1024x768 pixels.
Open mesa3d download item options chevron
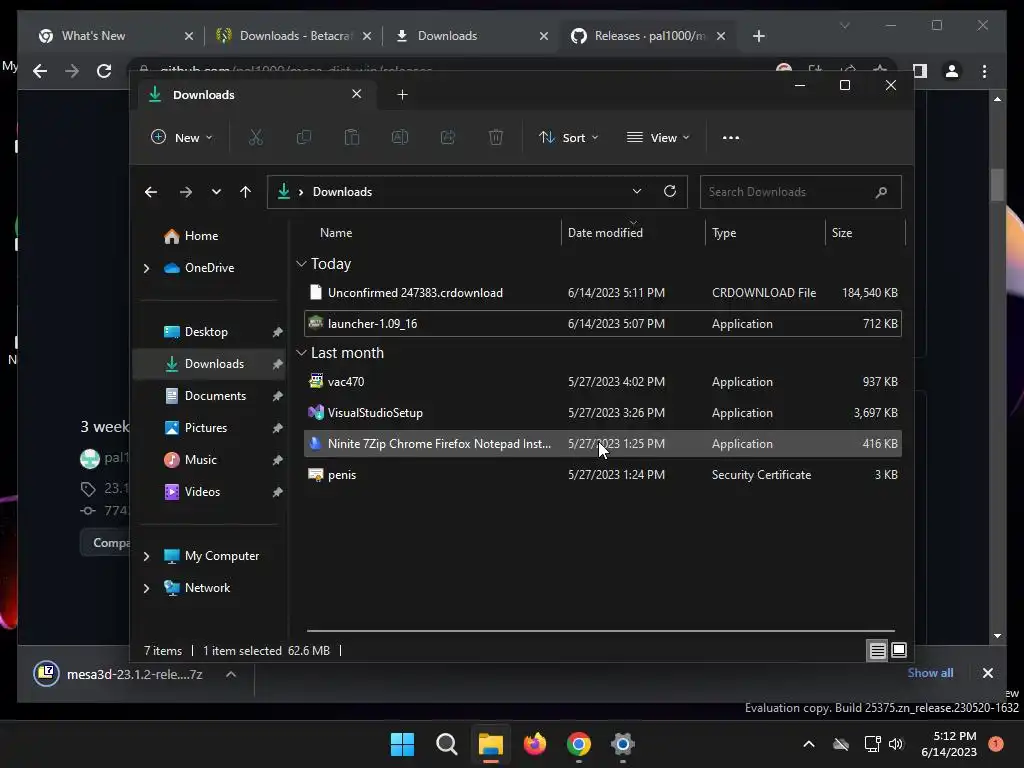231,674
